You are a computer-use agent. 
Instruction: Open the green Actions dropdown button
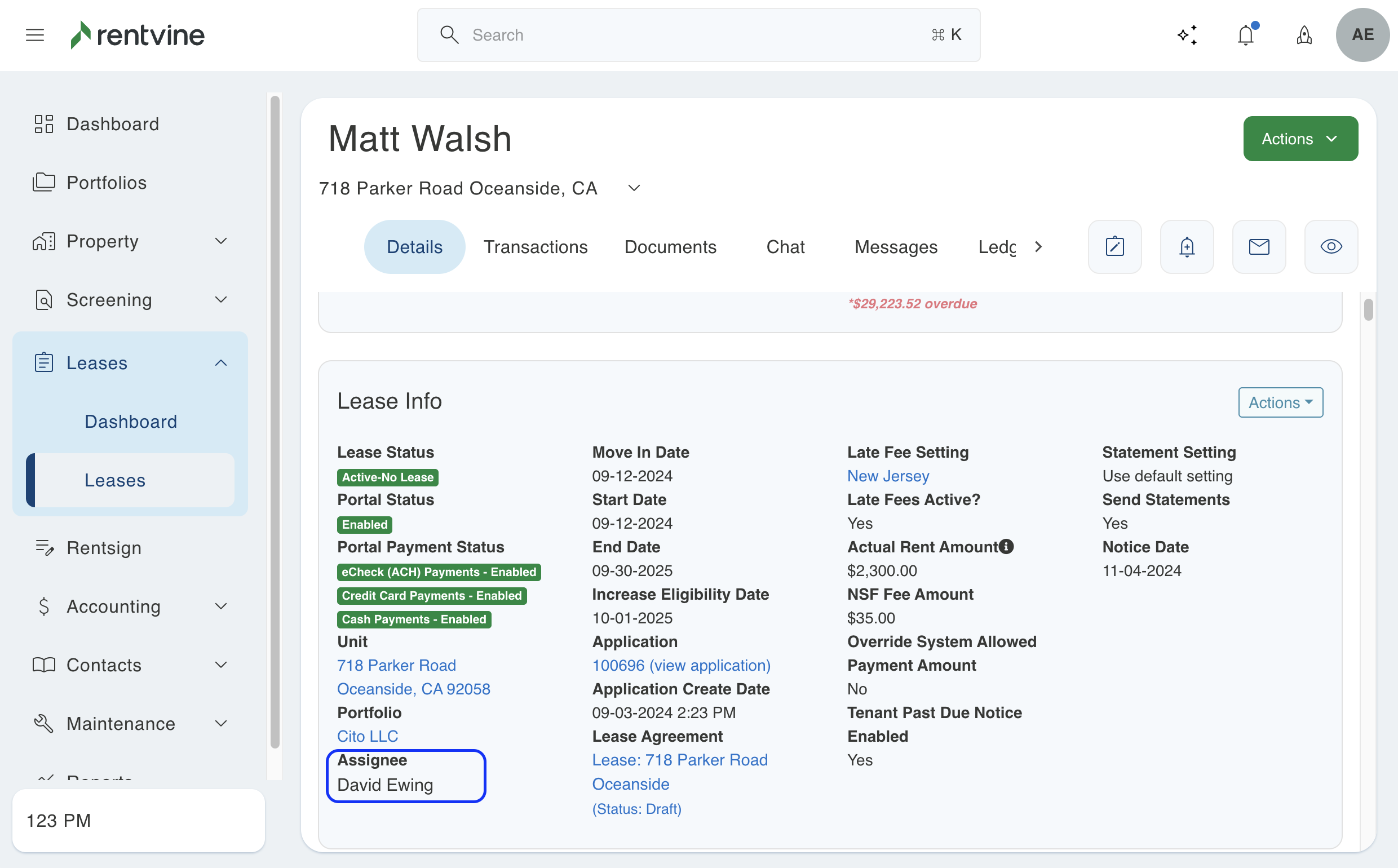pyautogui.click(x=1300, y=139)
